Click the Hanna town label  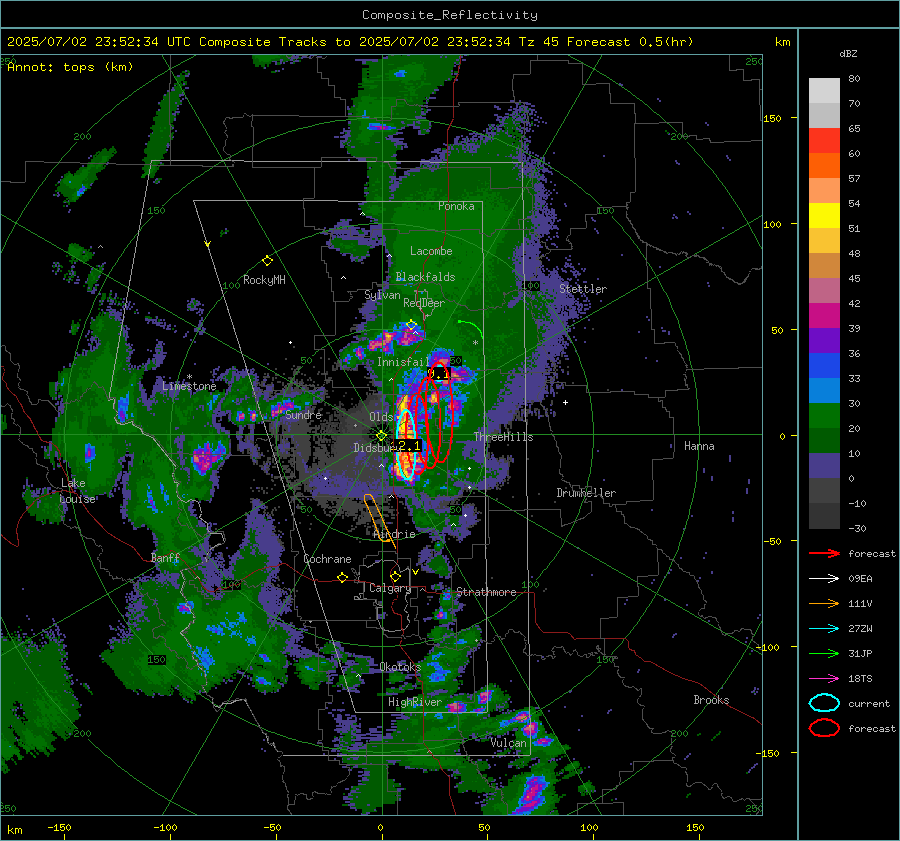pos(699,446)
